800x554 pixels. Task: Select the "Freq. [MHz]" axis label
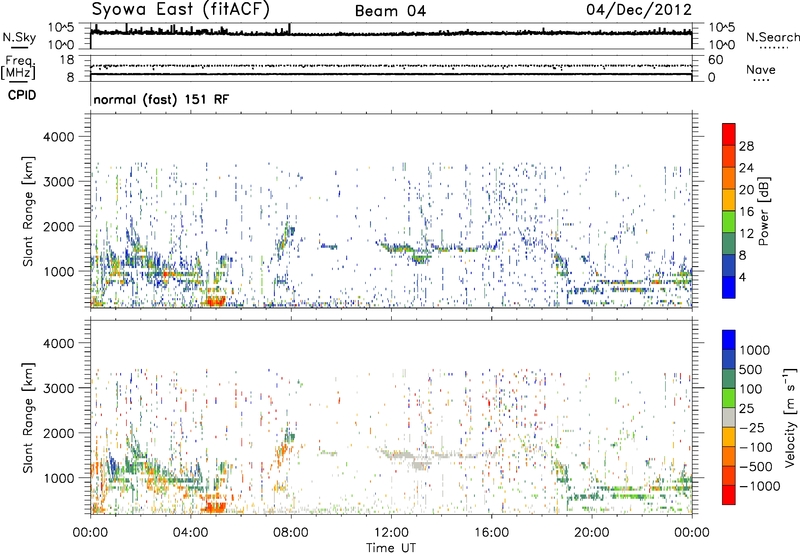[x=18, y=68]
